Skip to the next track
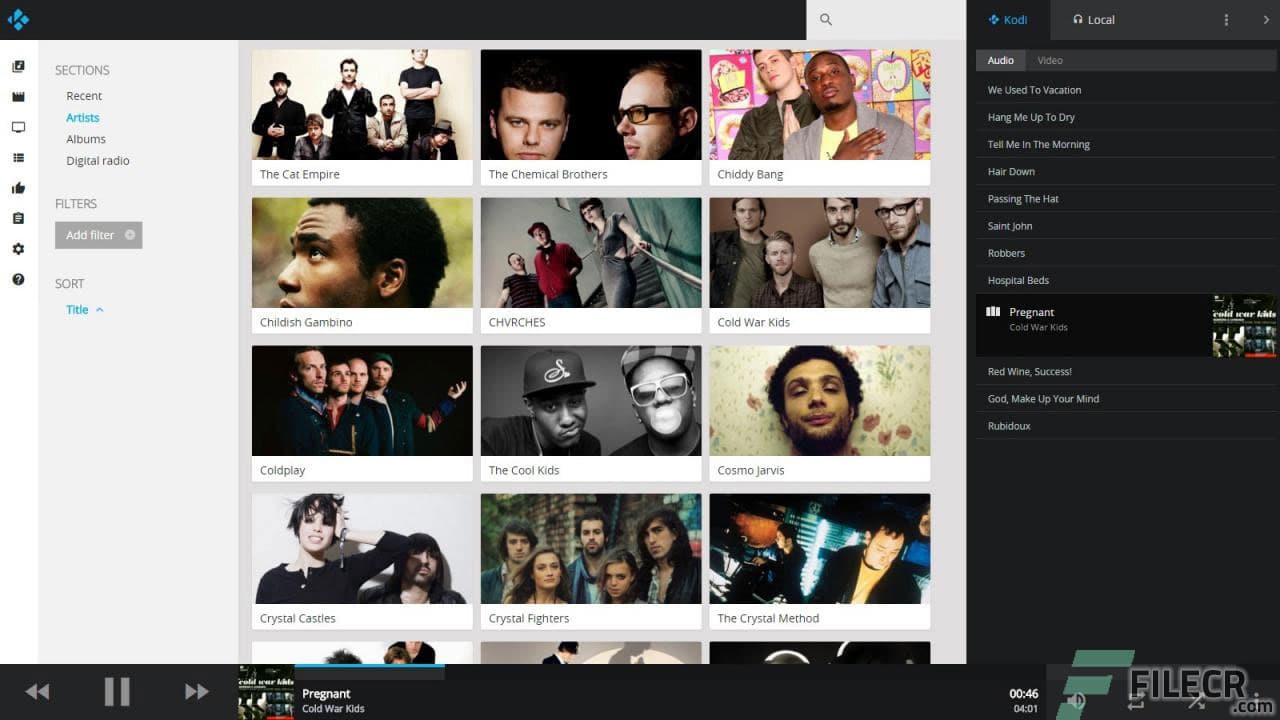This screenshot has width=1280, height=720. tap(197, 692)
